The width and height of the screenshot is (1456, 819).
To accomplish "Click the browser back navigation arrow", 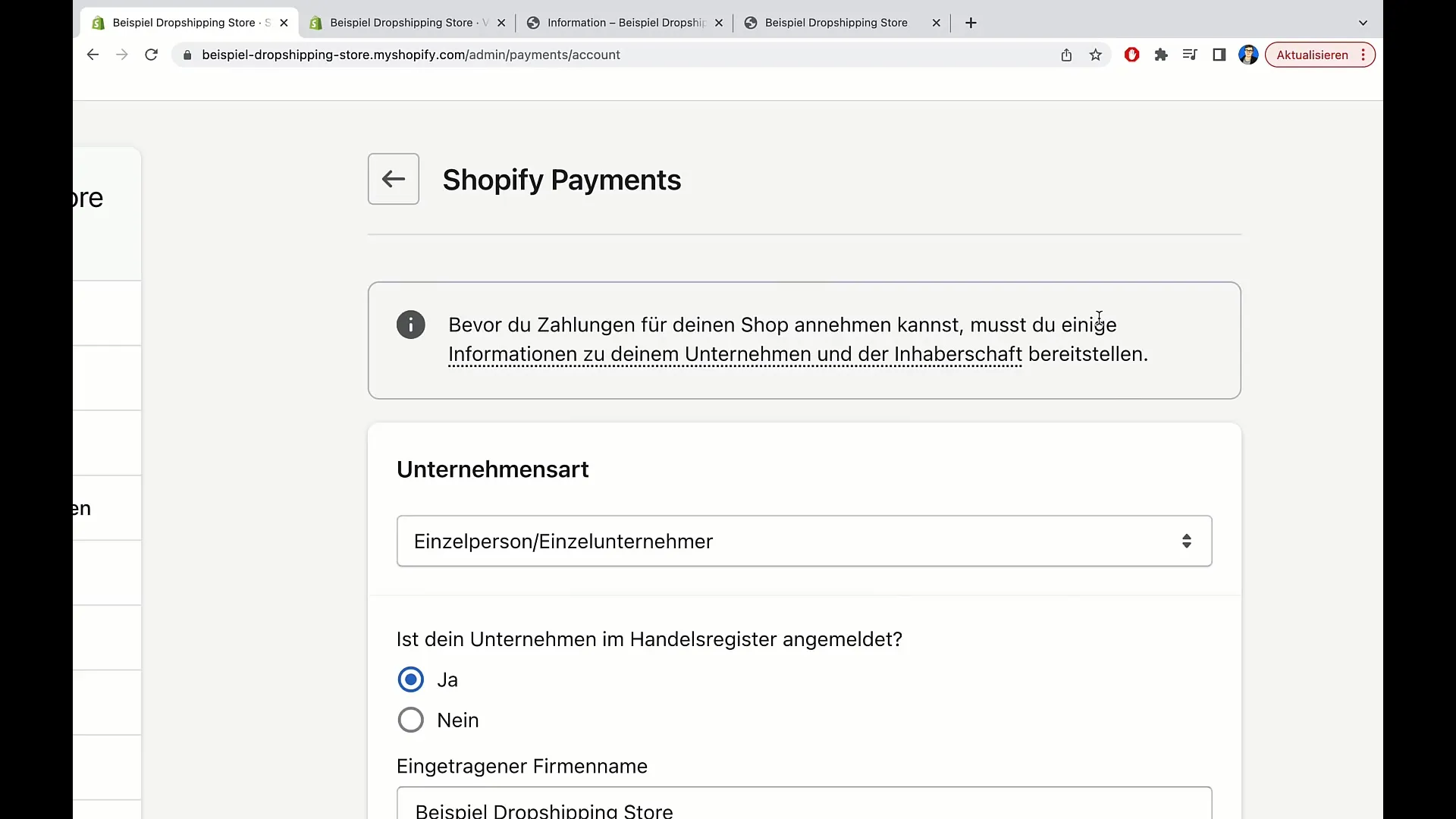I will pos(93,55).
